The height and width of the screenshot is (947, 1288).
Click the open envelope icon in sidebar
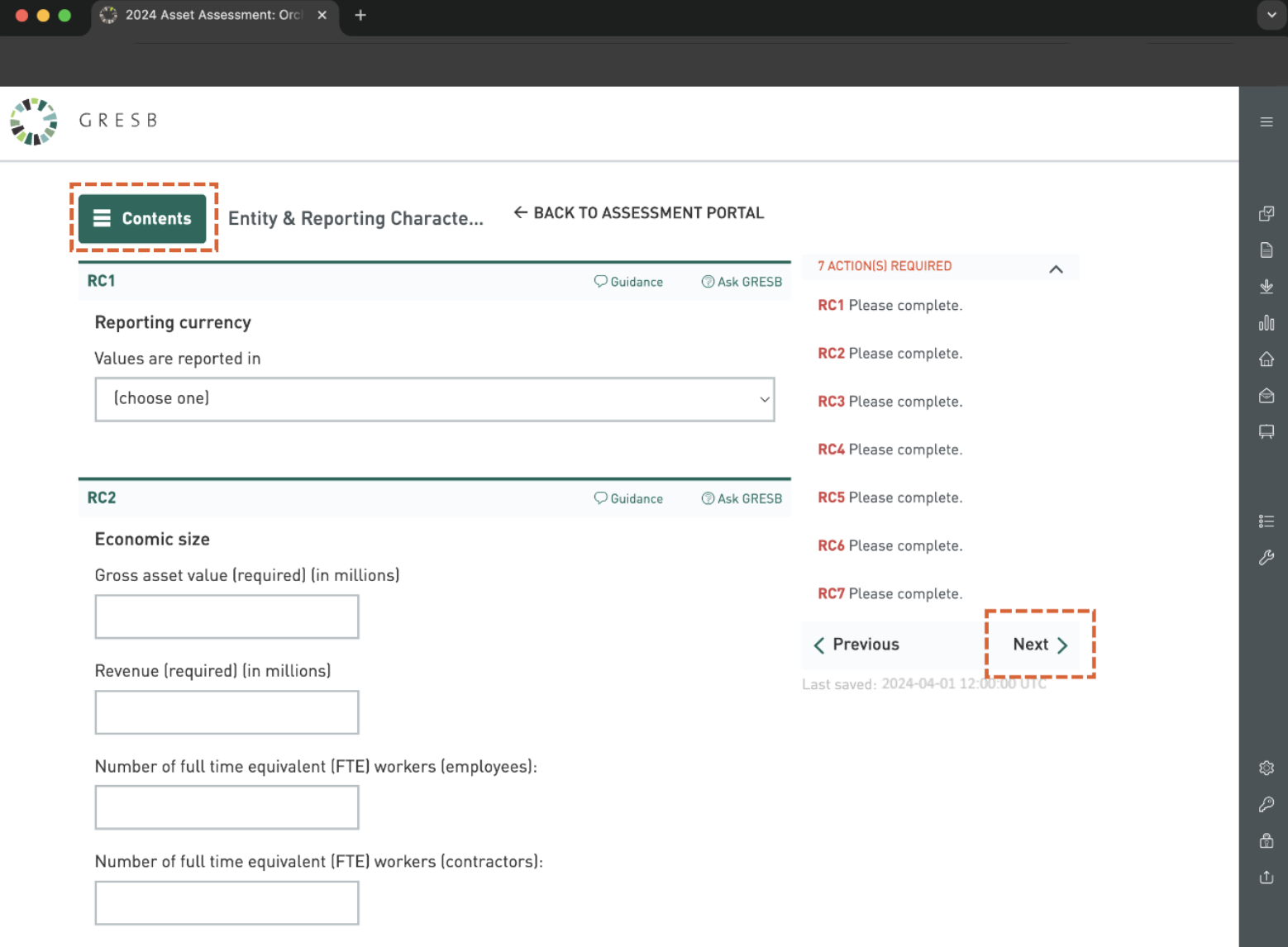click(x=1266, y=396)
